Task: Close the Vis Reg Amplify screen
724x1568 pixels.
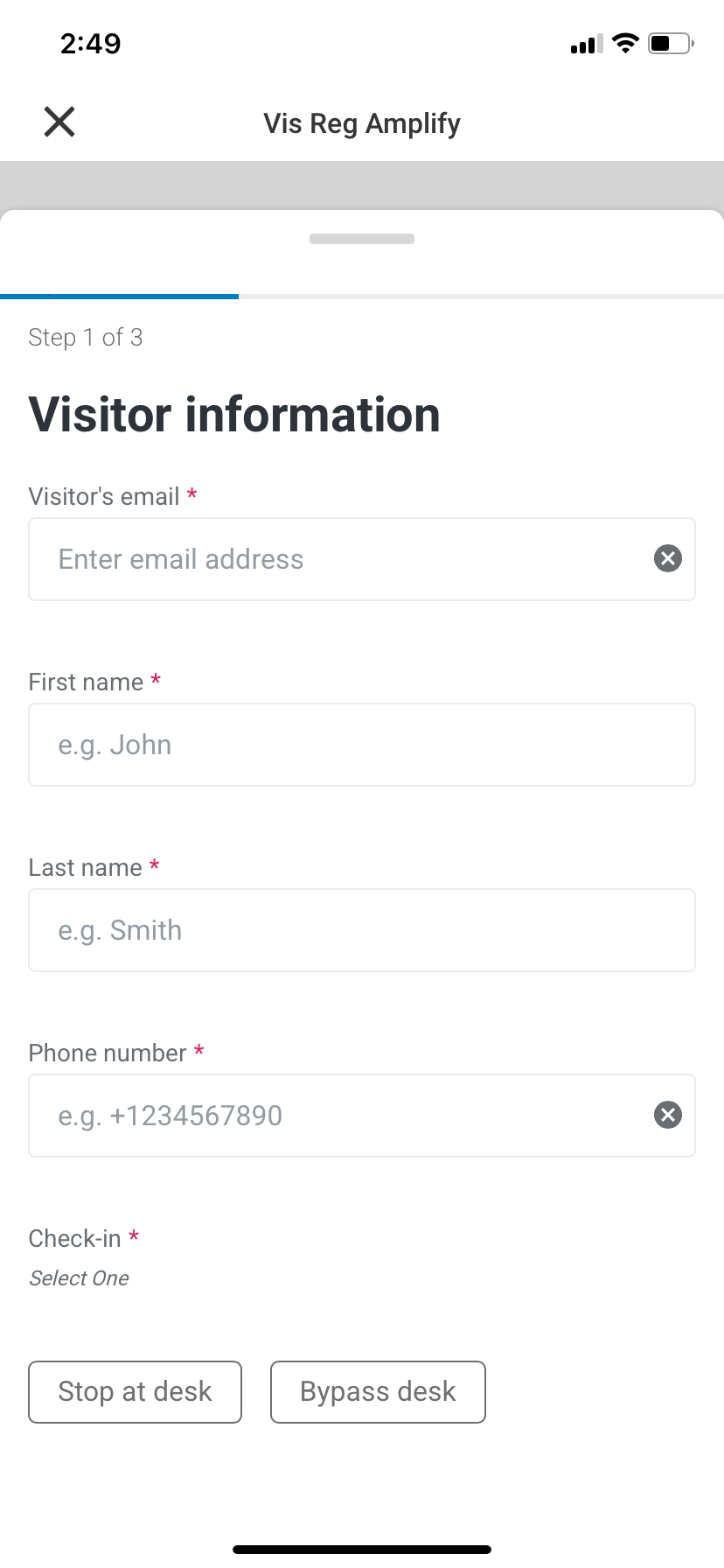Action: (59, 122)
